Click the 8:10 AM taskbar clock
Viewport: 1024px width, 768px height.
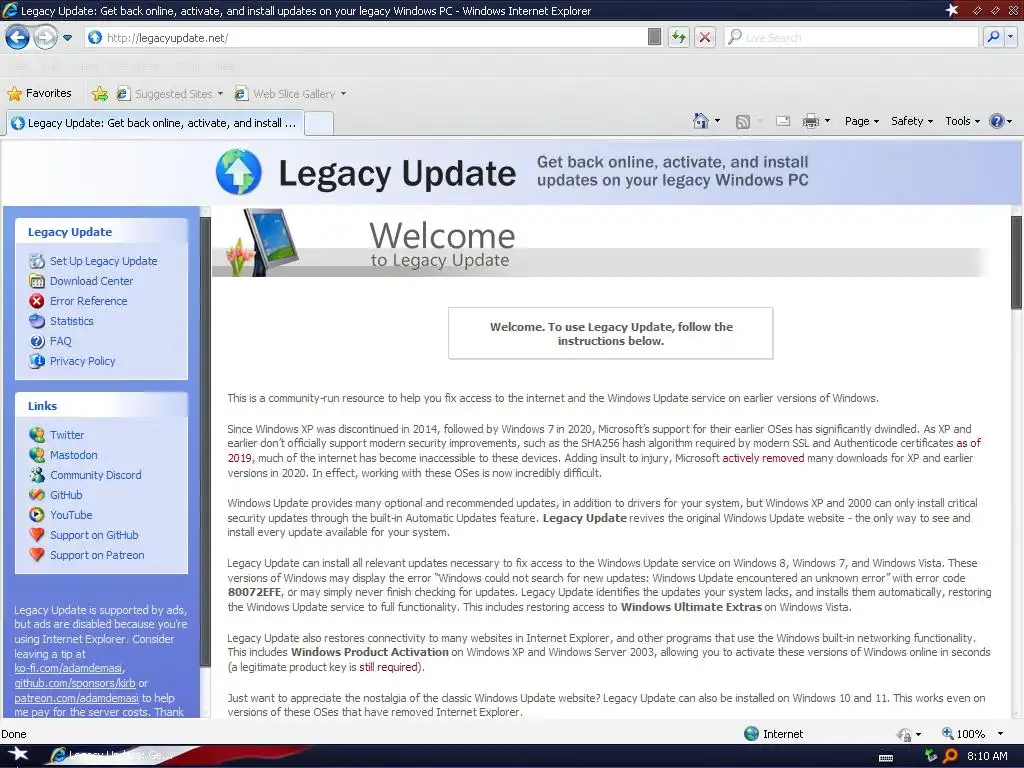pos(987,756)
